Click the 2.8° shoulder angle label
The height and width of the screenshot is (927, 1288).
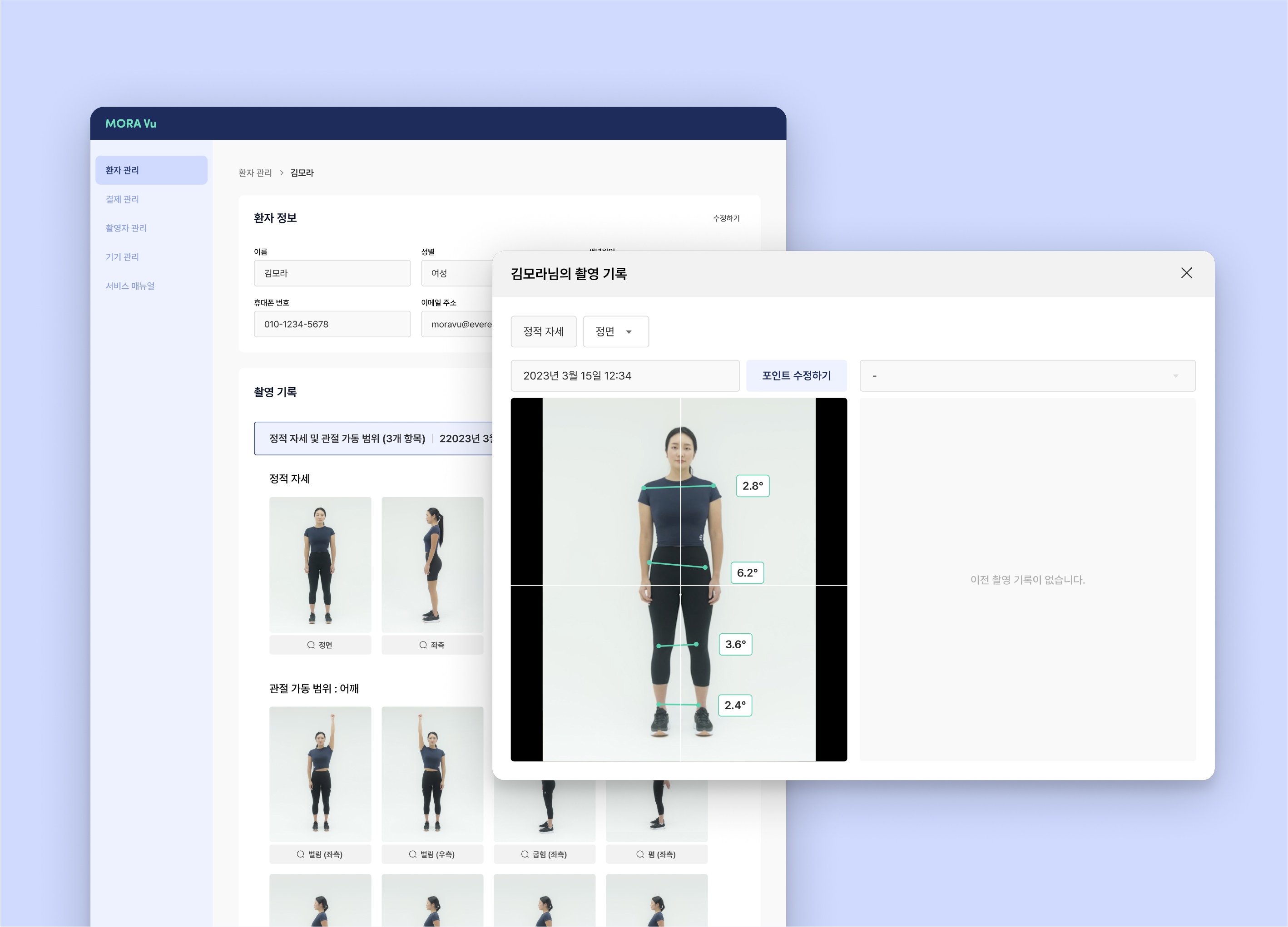tap(753, 486)
